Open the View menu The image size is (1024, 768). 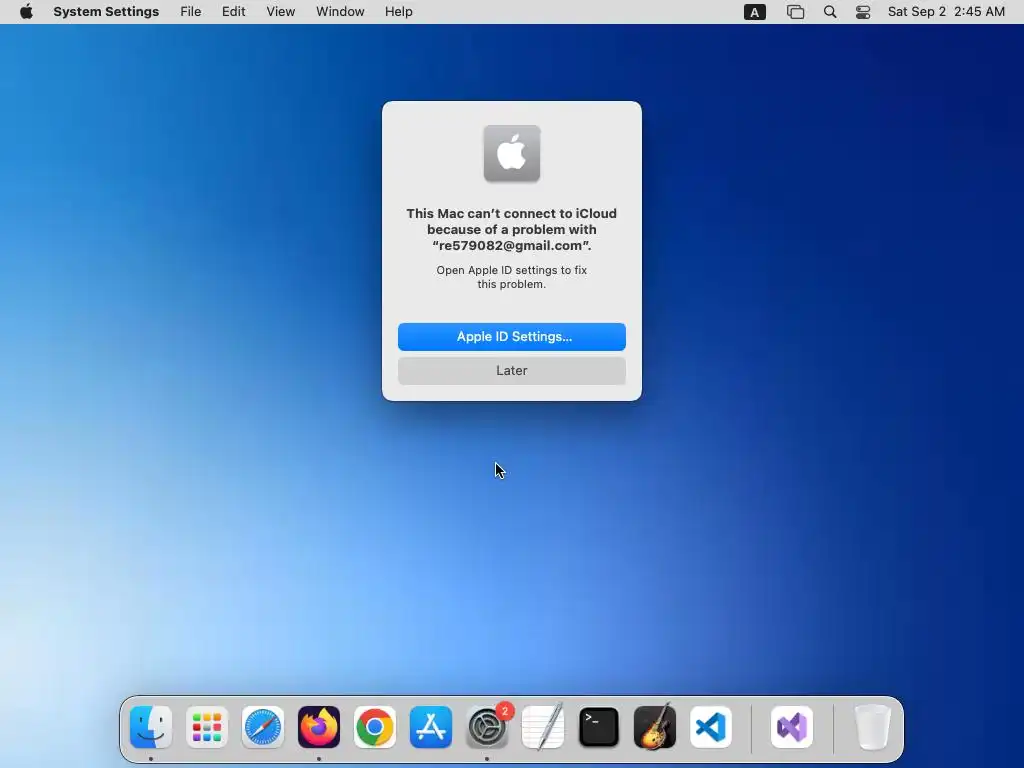click(x=281, y=12)
